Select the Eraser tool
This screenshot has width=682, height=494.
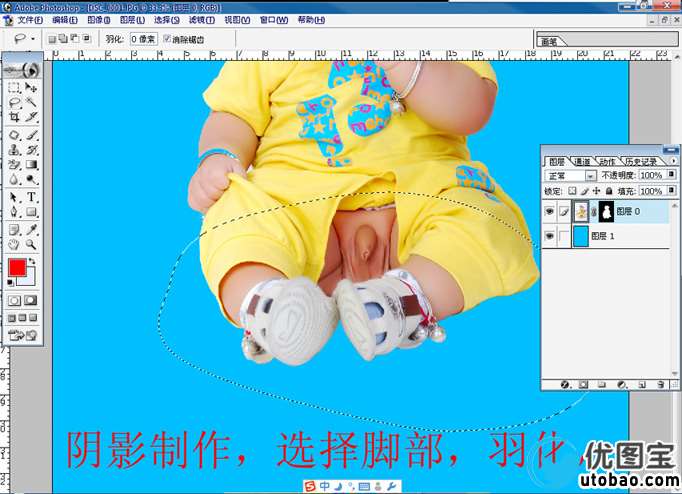[x=14, y=164]
